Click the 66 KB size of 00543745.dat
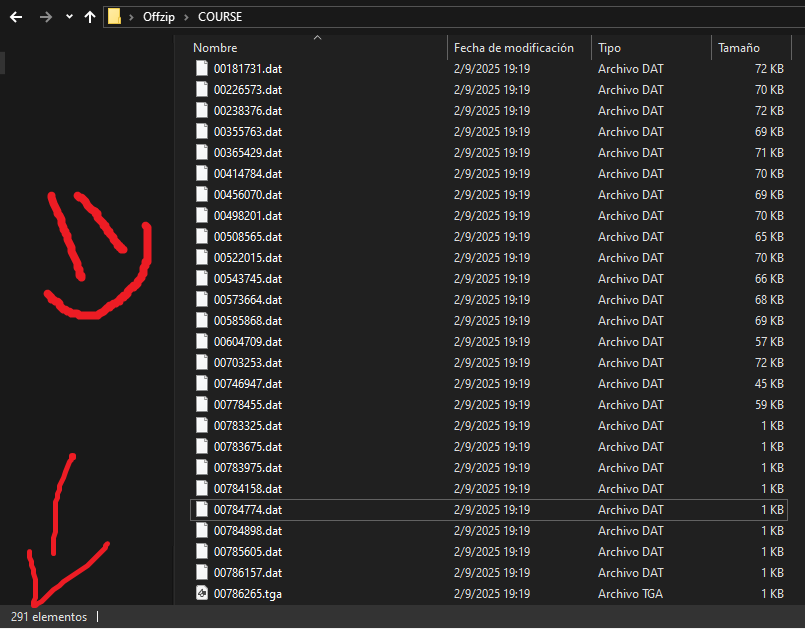The width and height of the screenshot is (805, 629). coord(769,278)
